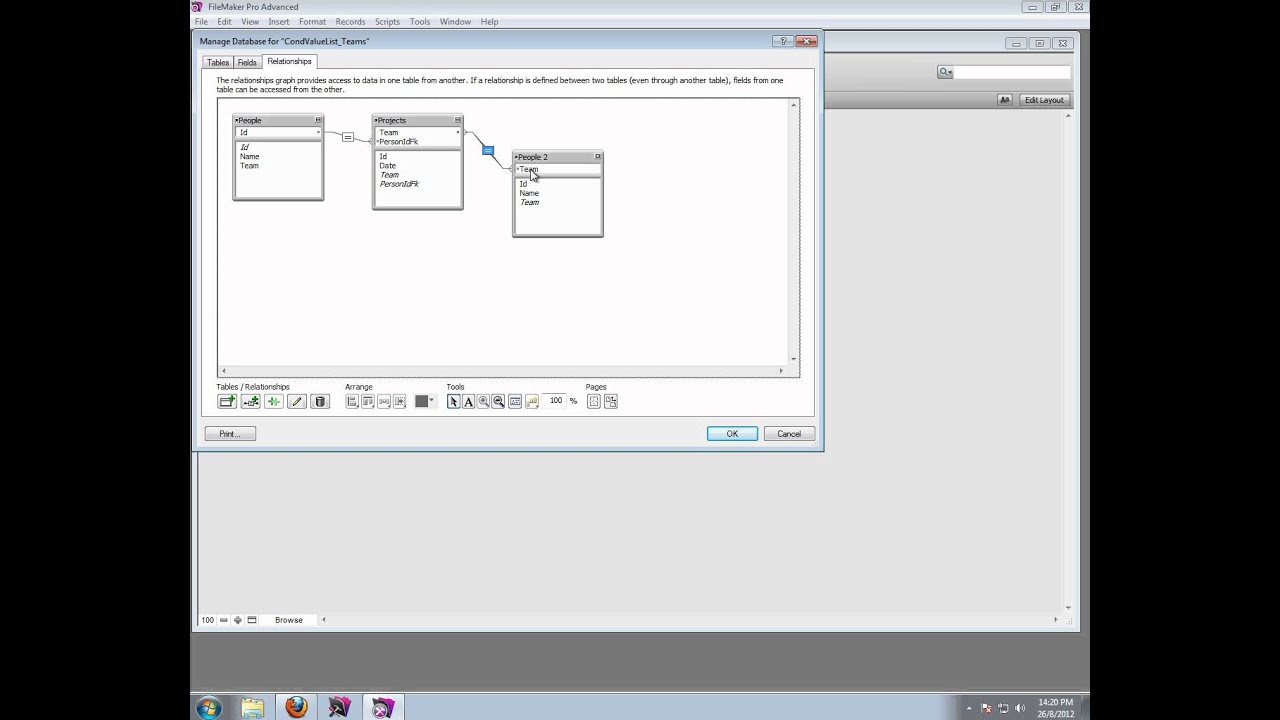Edit the zoom percentage field
This screenshot has height=720, width=1280.
pyautogui.click(x=555, y=401)
